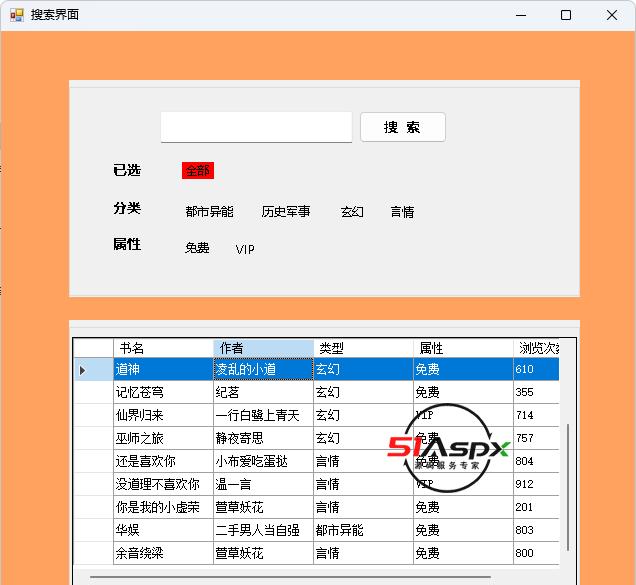This screenshot has width=636, height=585.
Task: Click inside the search text box
Action: pos(256,127)
